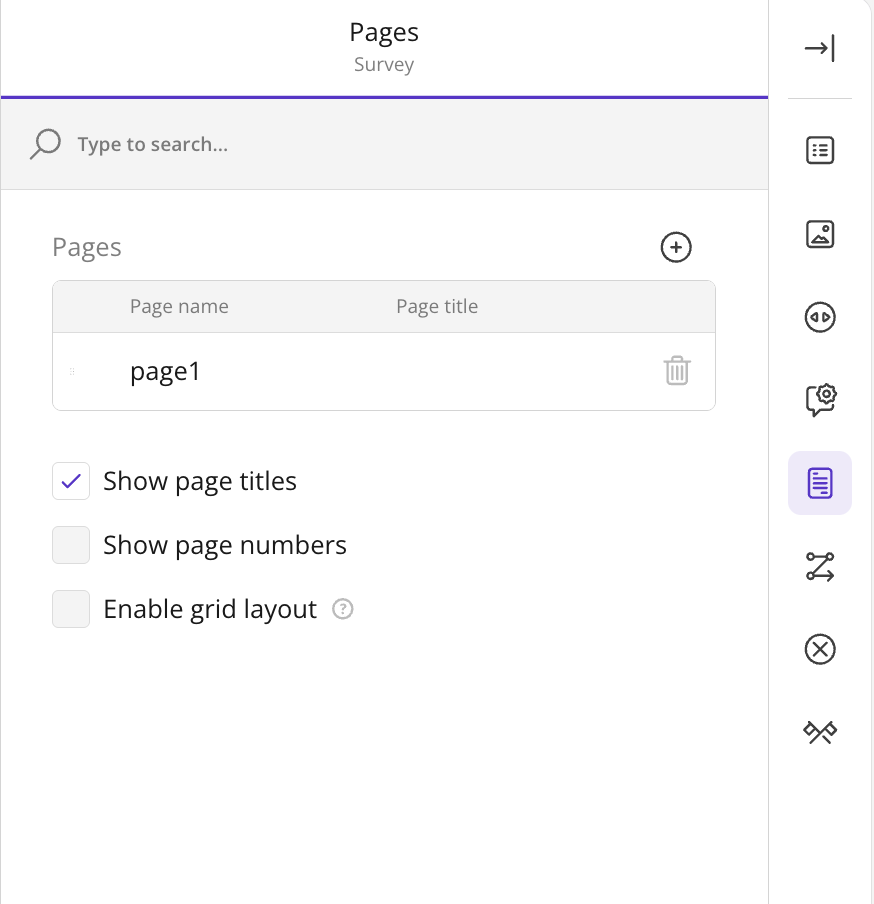This screenshot has width=874, height=904.
Task: Open the crossed flags icon in sidebar
Action: click(x=819, y=732)
